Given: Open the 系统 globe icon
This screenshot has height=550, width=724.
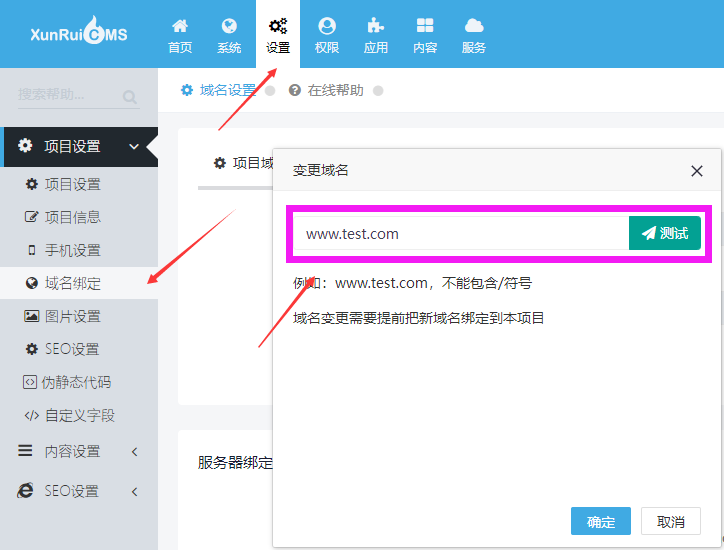Looking at the screenshot, I should pyautogui.click(x=229, y=27).
